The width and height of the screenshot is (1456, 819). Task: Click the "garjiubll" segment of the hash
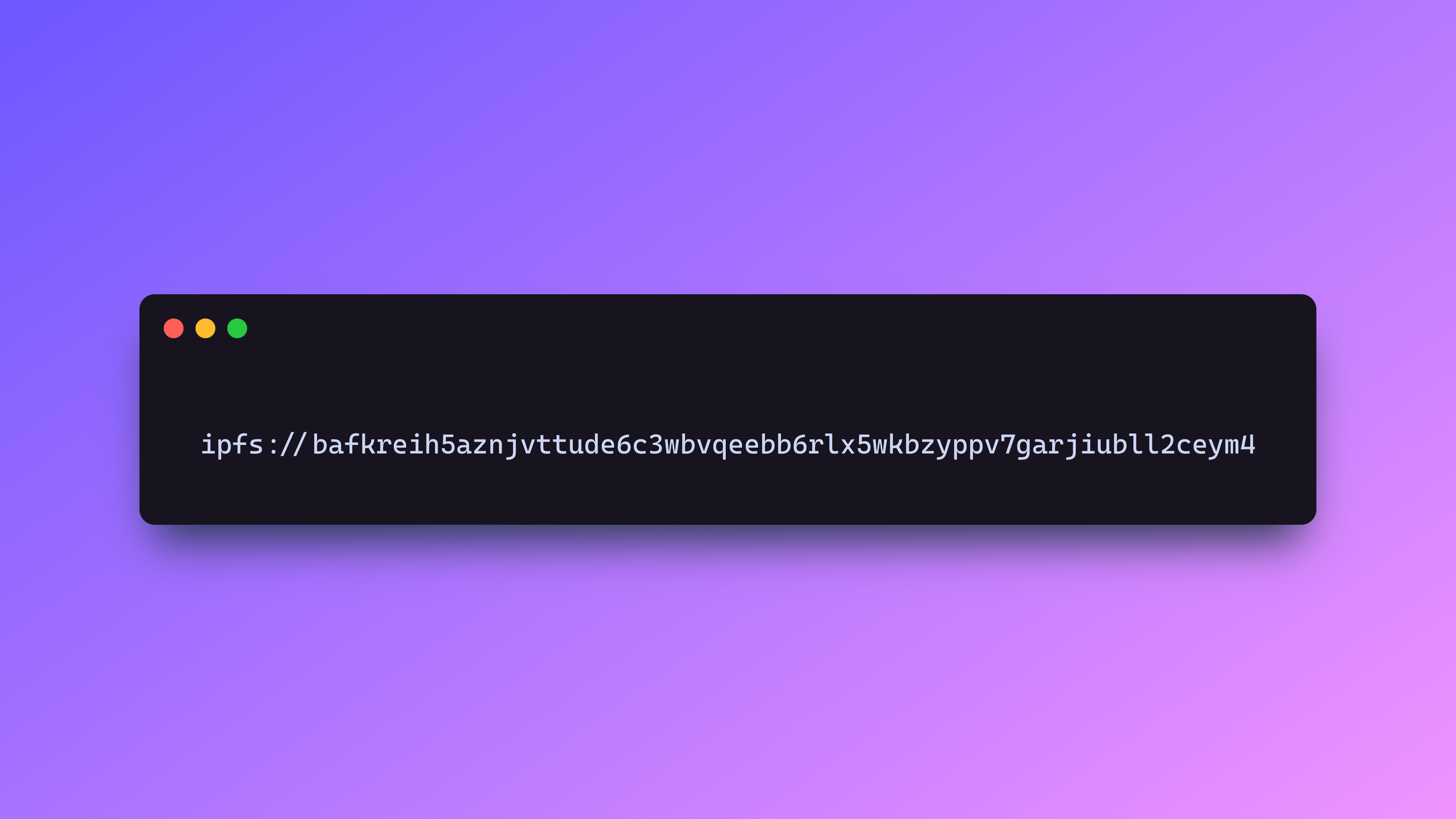coord(1088,445)
